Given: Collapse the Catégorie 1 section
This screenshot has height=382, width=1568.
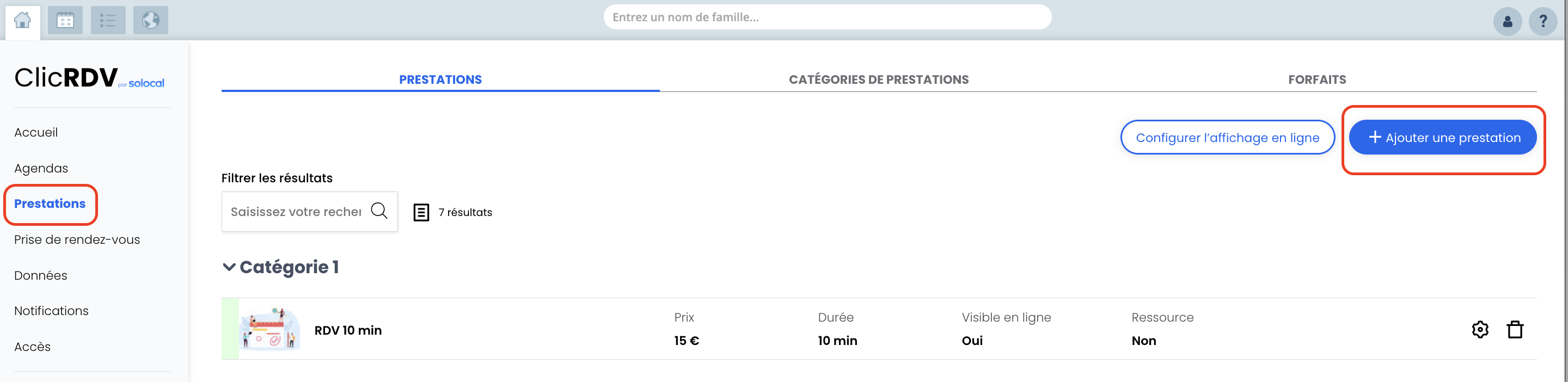Looking at the screenshot, I should (229, 267).
